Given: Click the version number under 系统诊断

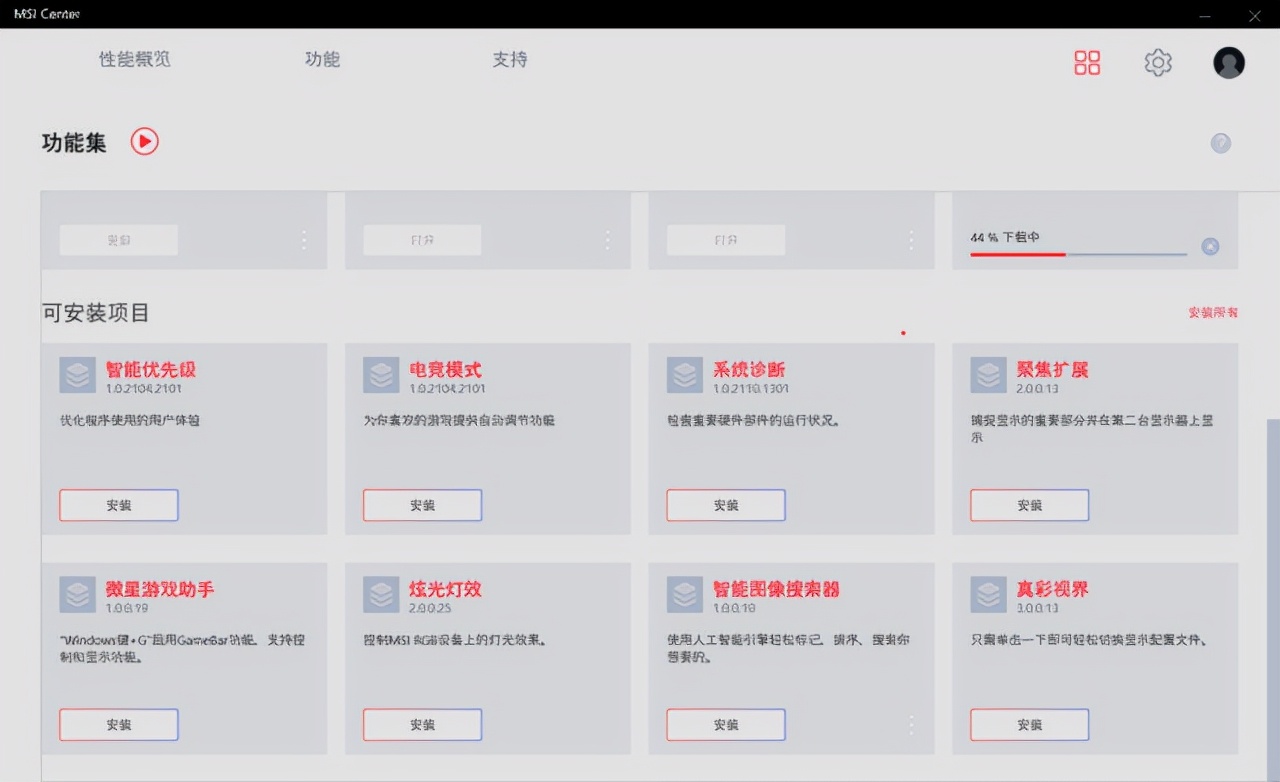Looking at the screenshot, I should [x=753, y=389].
